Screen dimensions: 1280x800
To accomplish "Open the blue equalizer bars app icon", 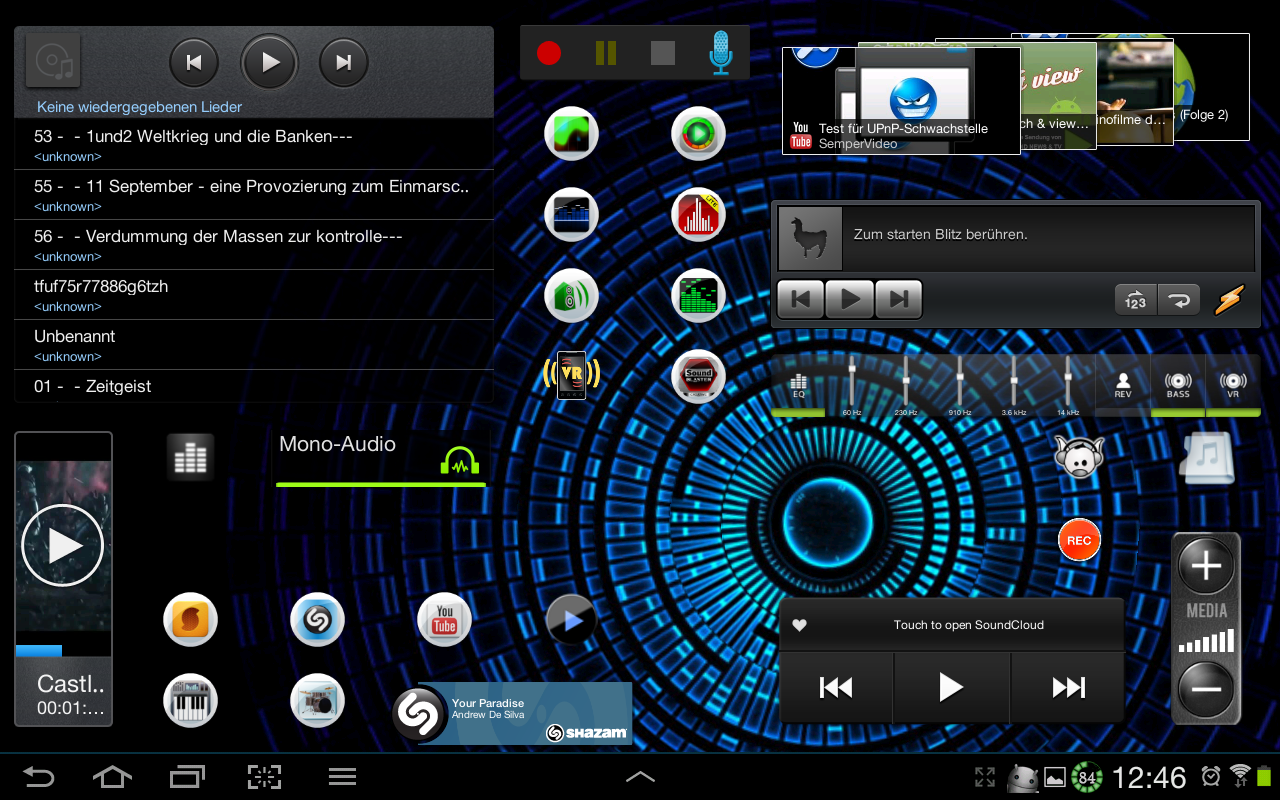I will click(x=571, y=214).
